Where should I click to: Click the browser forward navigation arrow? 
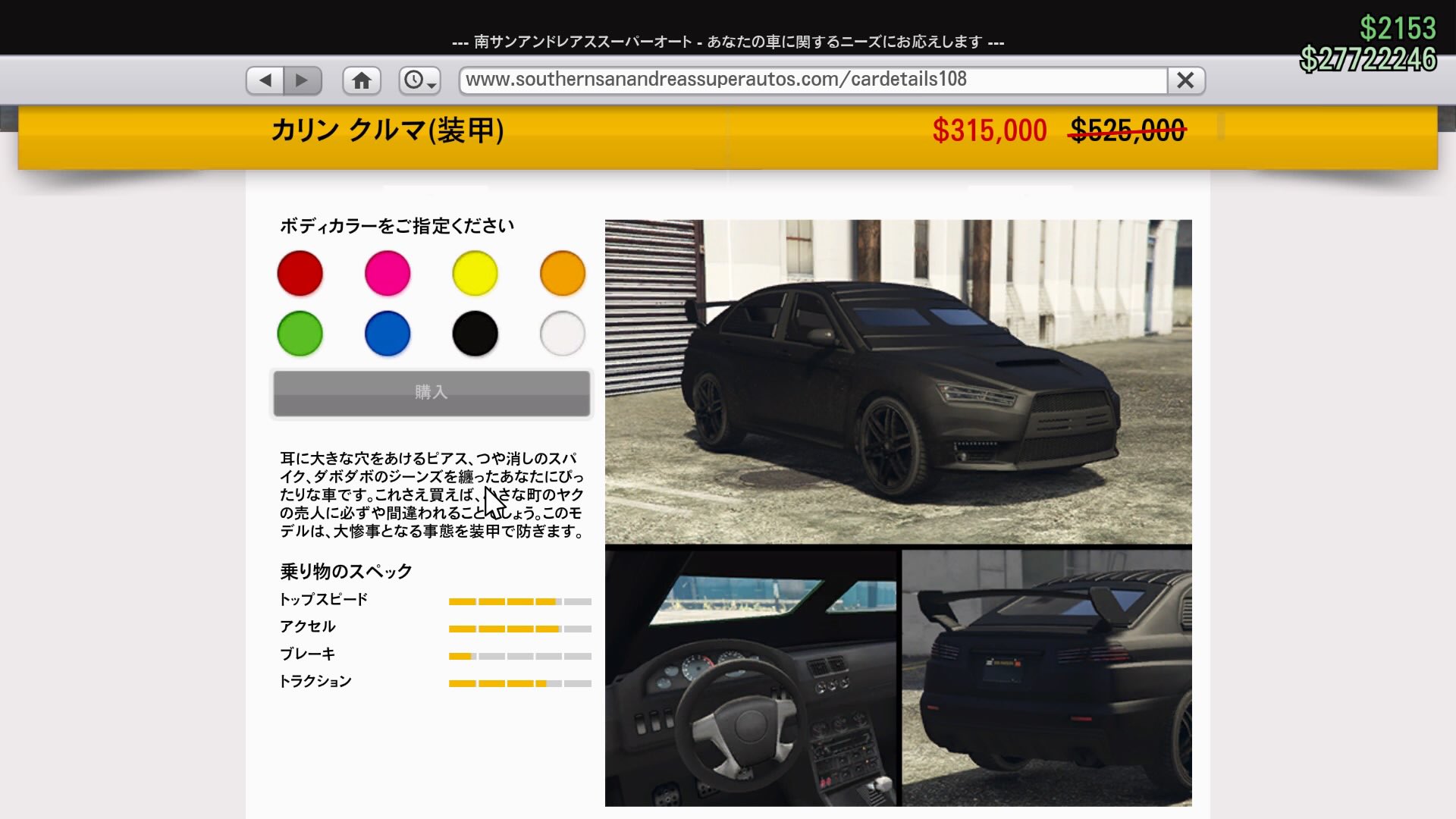click(x=303, y=80)
